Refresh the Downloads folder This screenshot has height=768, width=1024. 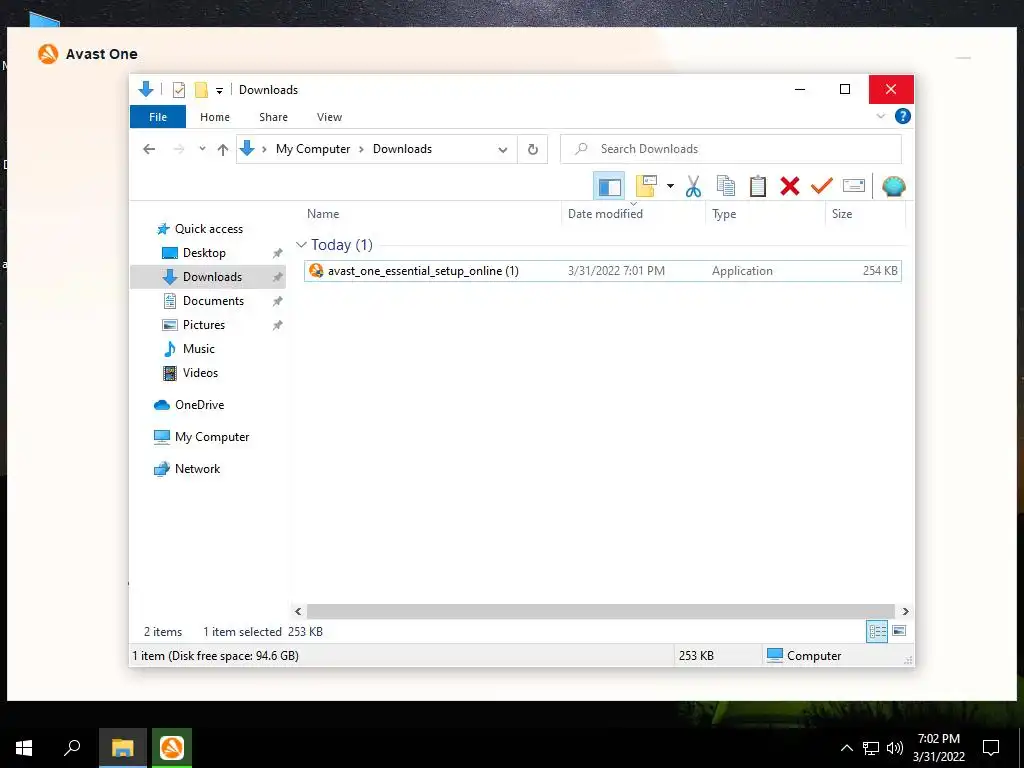click(533, 150)
